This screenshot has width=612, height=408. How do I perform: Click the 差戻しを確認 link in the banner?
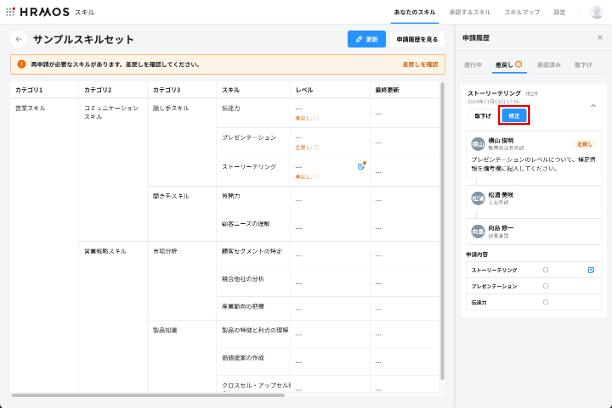click(x=419, y=64)
